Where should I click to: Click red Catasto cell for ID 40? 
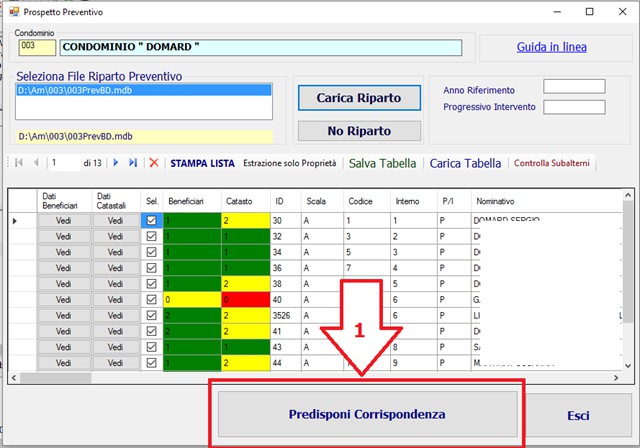coord(246,299)
